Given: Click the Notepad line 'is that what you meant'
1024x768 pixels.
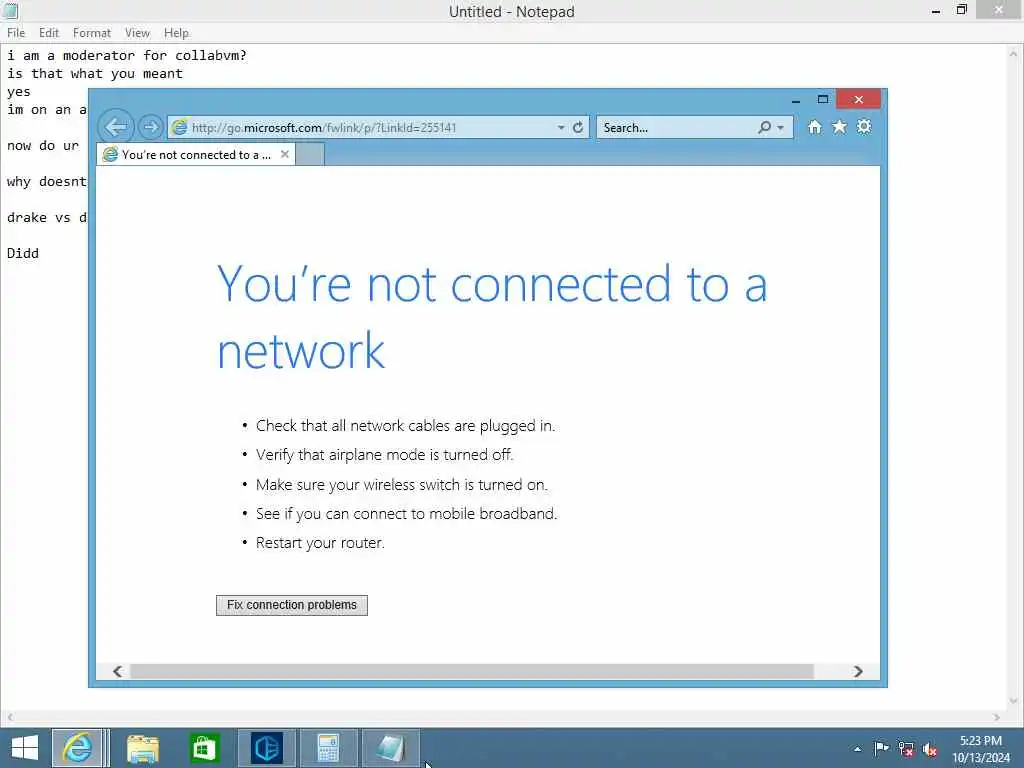Looking at the screenshot, I should (95, 74).
